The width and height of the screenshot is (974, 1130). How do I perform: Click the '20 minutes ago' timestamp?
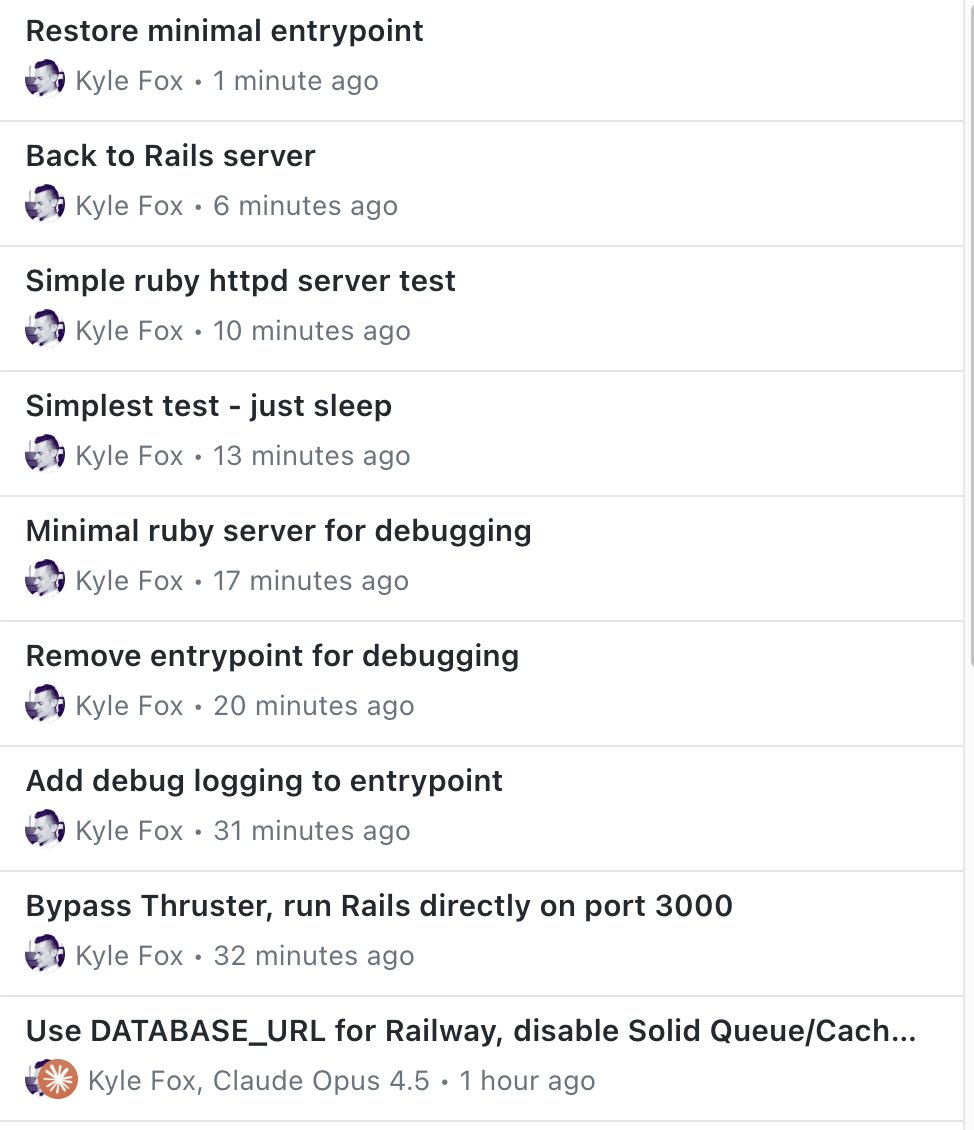[x=314, y=706]
